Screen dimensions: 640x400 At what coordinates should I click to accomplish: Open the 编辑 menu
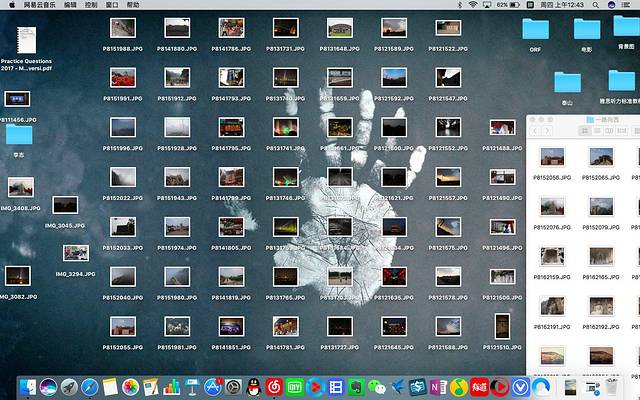69,5
